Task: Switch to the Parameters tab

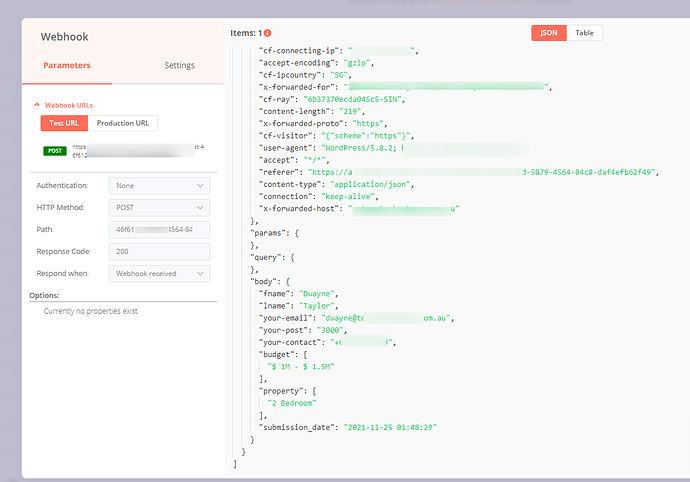Action: [x=67, y=66]
